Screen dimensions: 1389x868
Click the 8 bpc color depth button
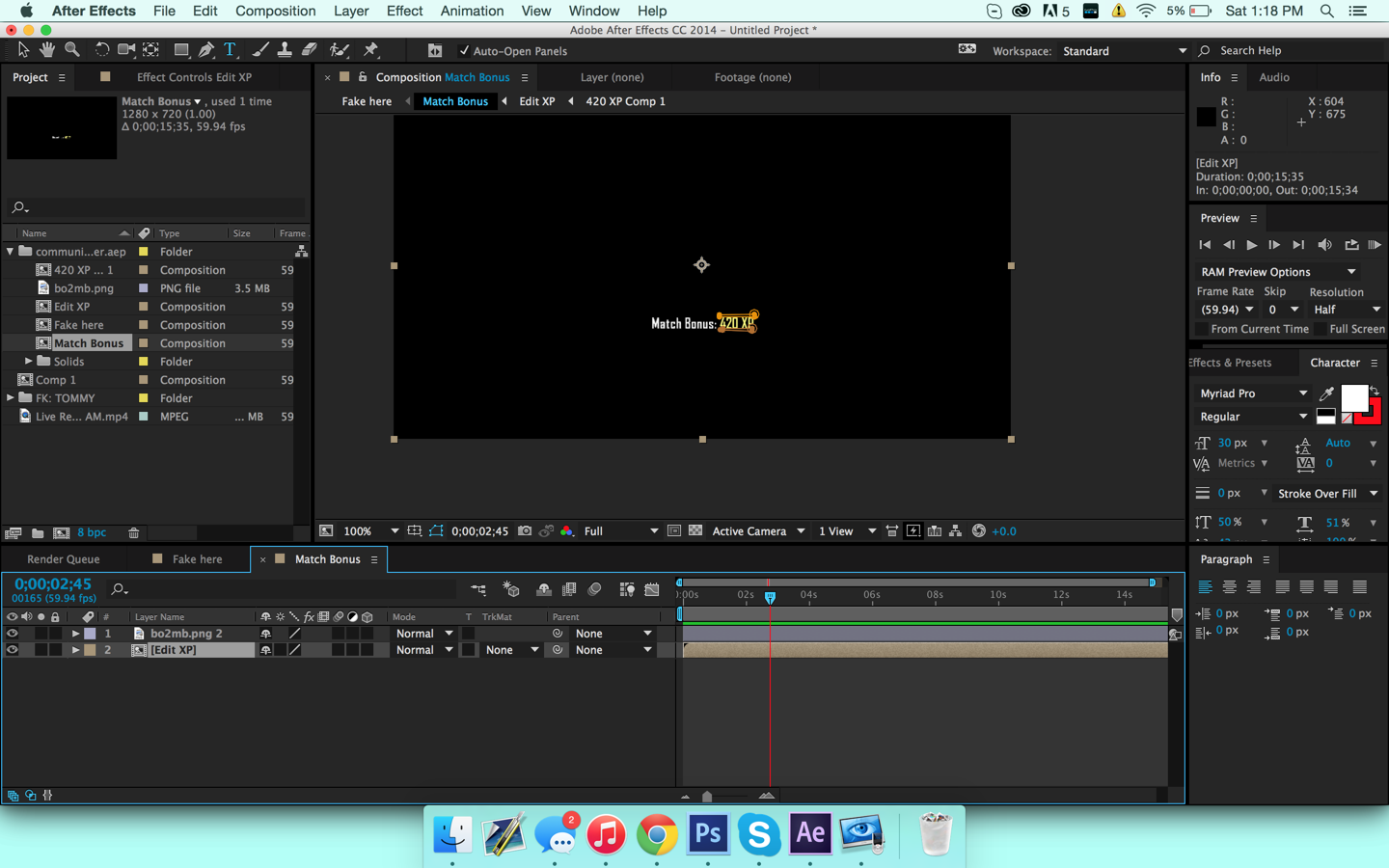pos(92,532)
